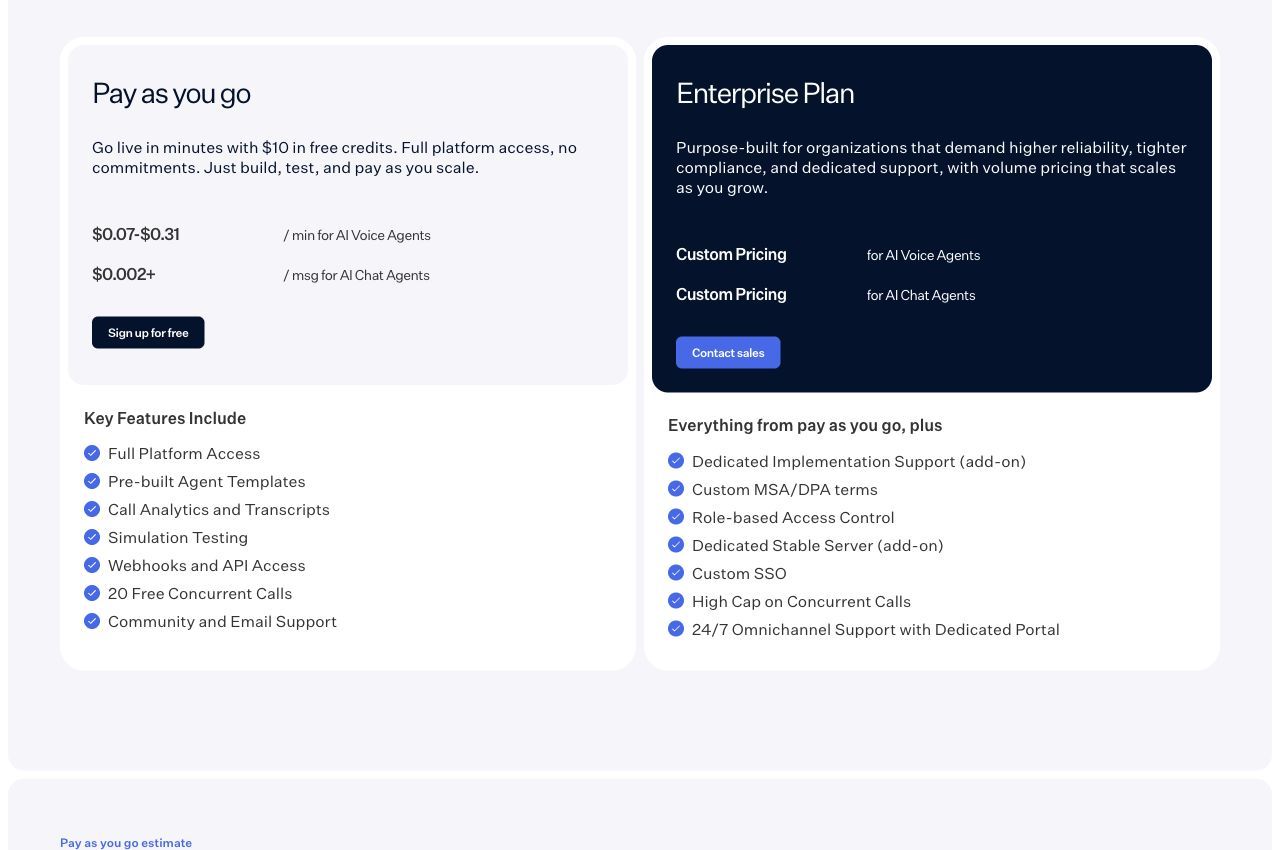
Task: Click 'Everything from pay as you go, plus'
Action: point(805,425)
